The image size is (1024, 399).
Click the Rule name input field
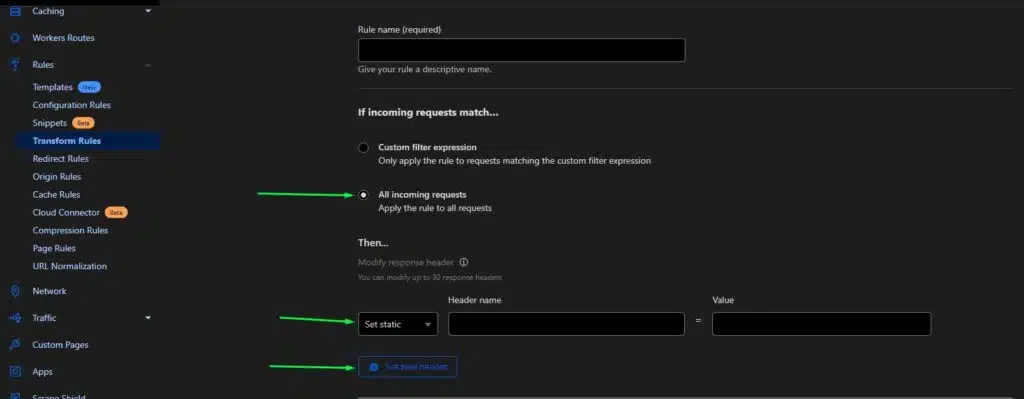click(x=522, y=50)
